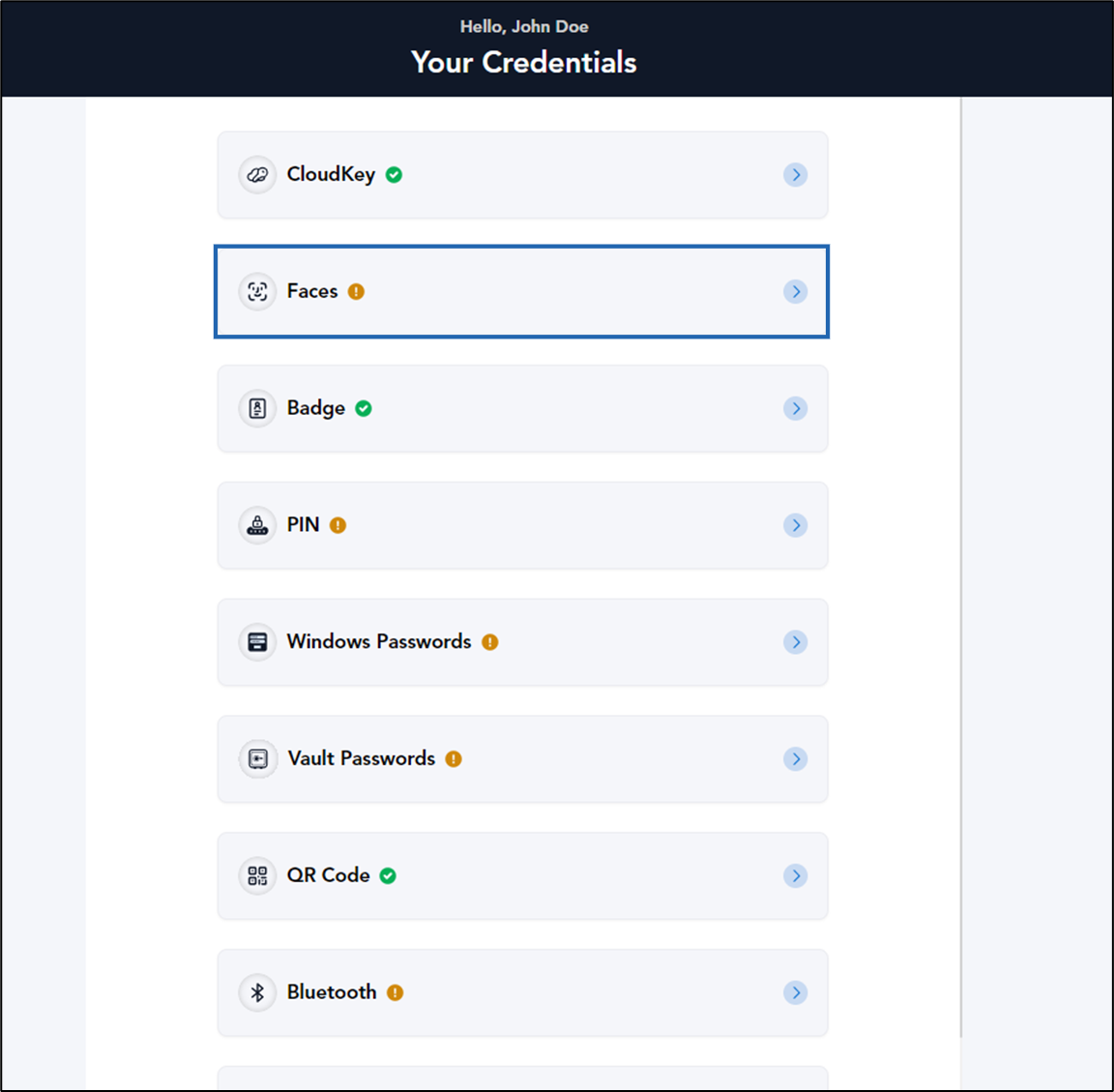Click the Vault Passwords safe icon
The width and height of the screenshot is (1114, 1092).
257,758
